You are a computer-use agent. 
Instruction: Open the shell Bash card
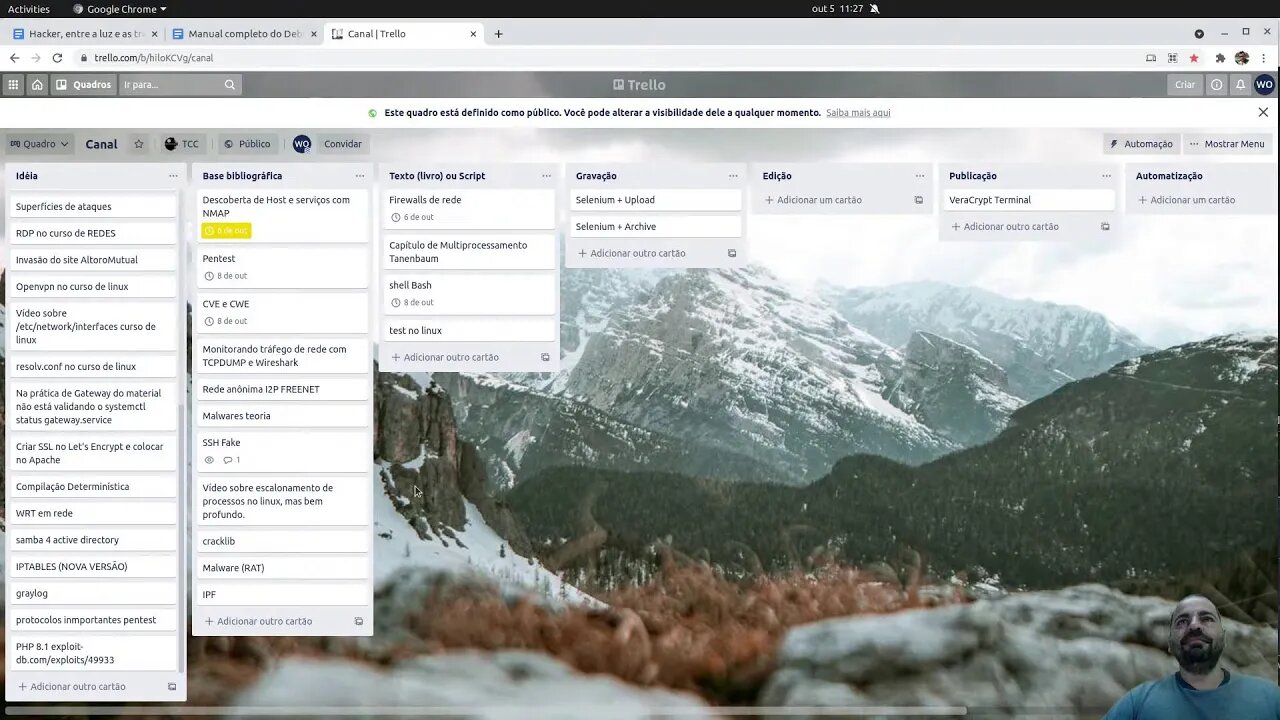(x=469, y=293)
